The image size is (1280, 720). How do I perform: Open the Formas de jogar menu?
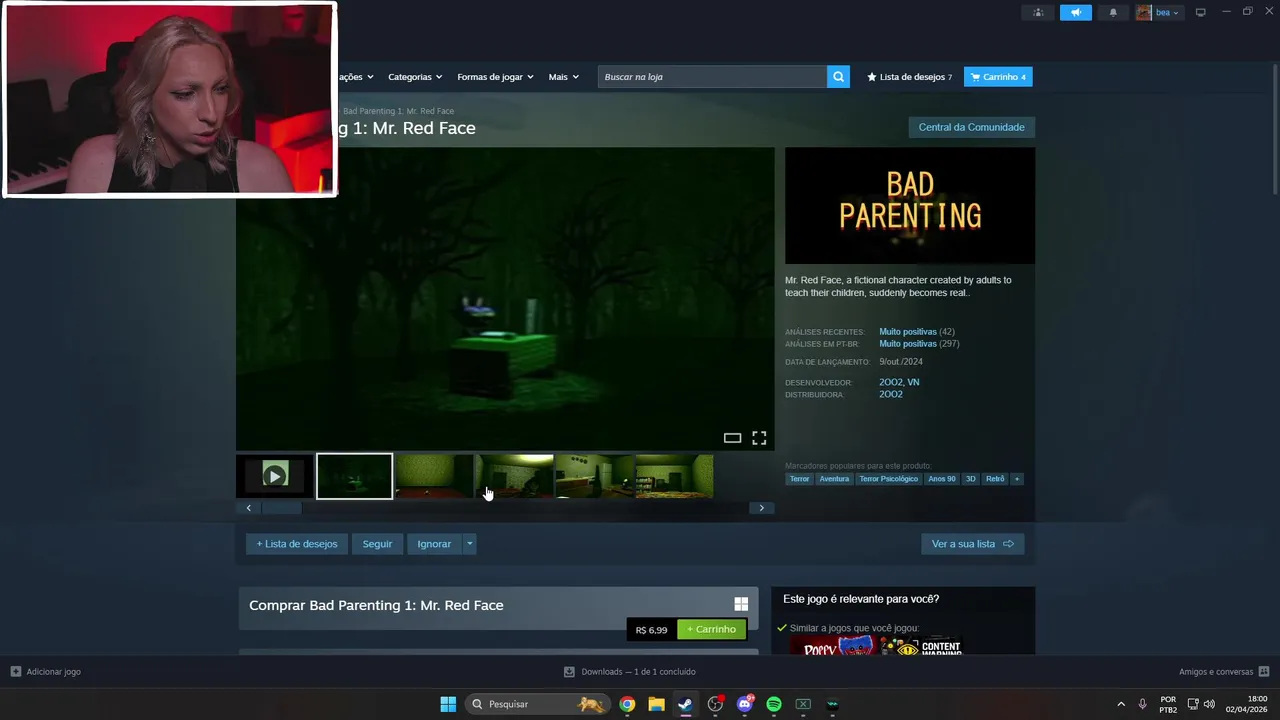(495, 77)
